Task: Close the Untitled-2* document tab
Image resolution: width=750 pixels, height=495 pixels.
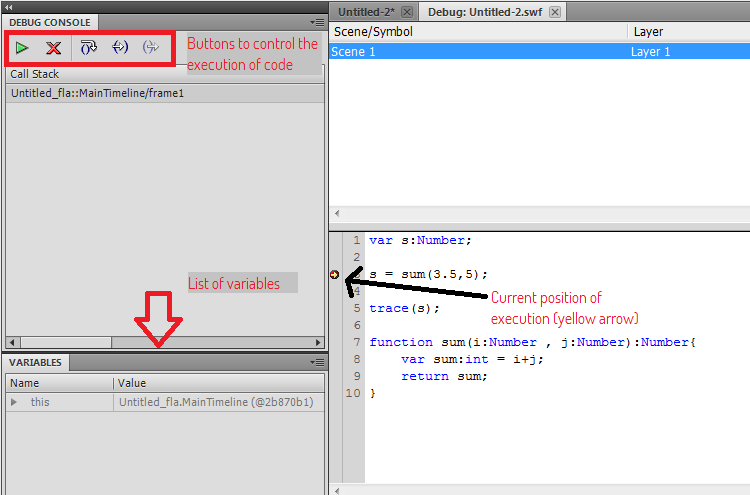Action: (407, 12)
